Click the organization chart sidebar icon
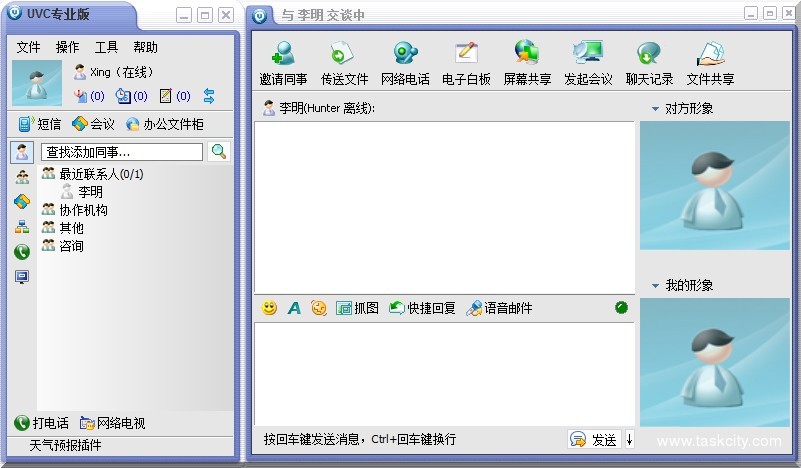 pyautogui.click(x=22, y=226)
